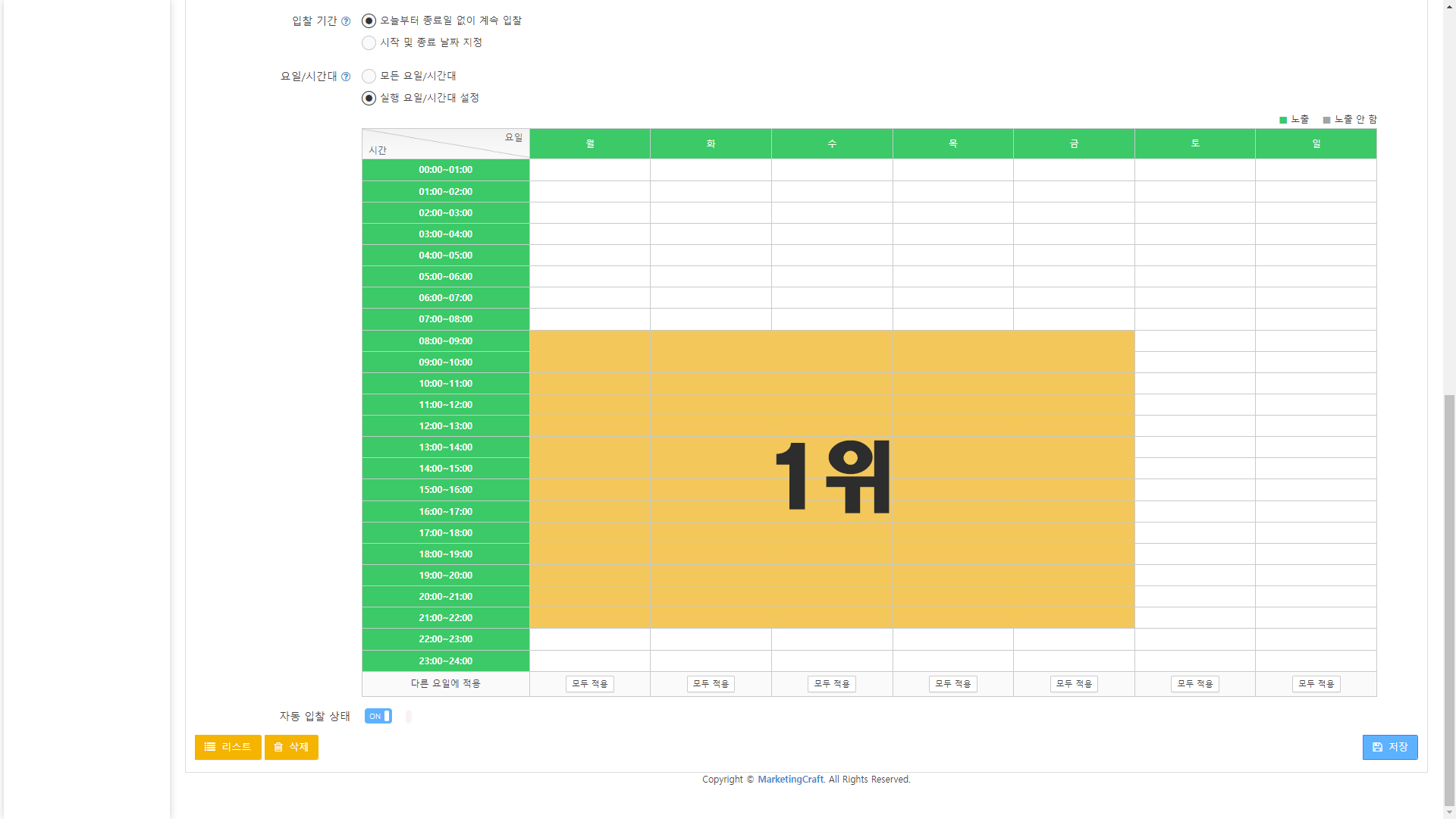Click 모두 적용 under Friday column
The width and height of the screenshot is (1456, 819).
[1074, 684]
